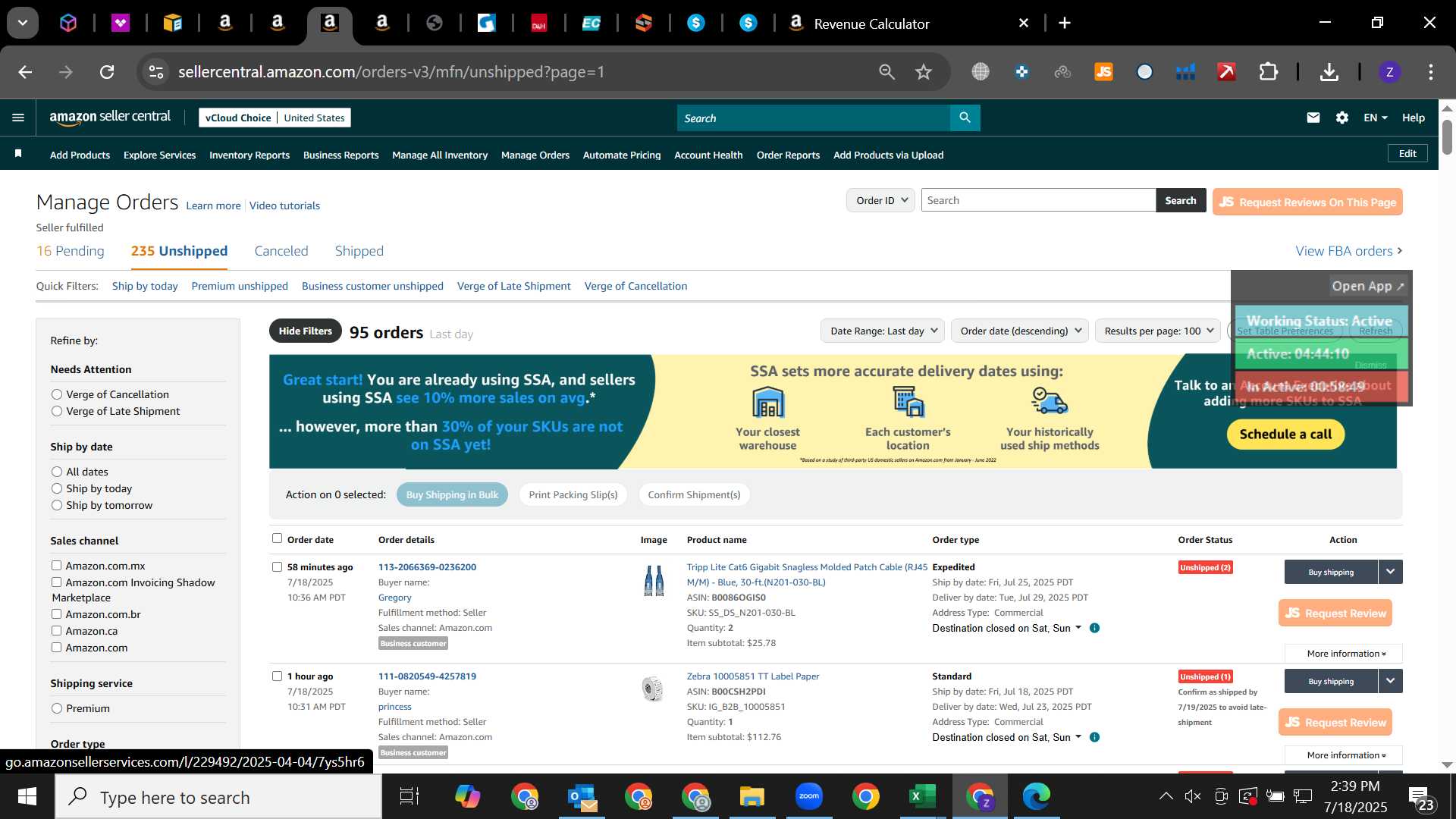Open the Date Range: Last day dropdown
Viewport: 1456px width, 819px height.
[x=883, y=331]
